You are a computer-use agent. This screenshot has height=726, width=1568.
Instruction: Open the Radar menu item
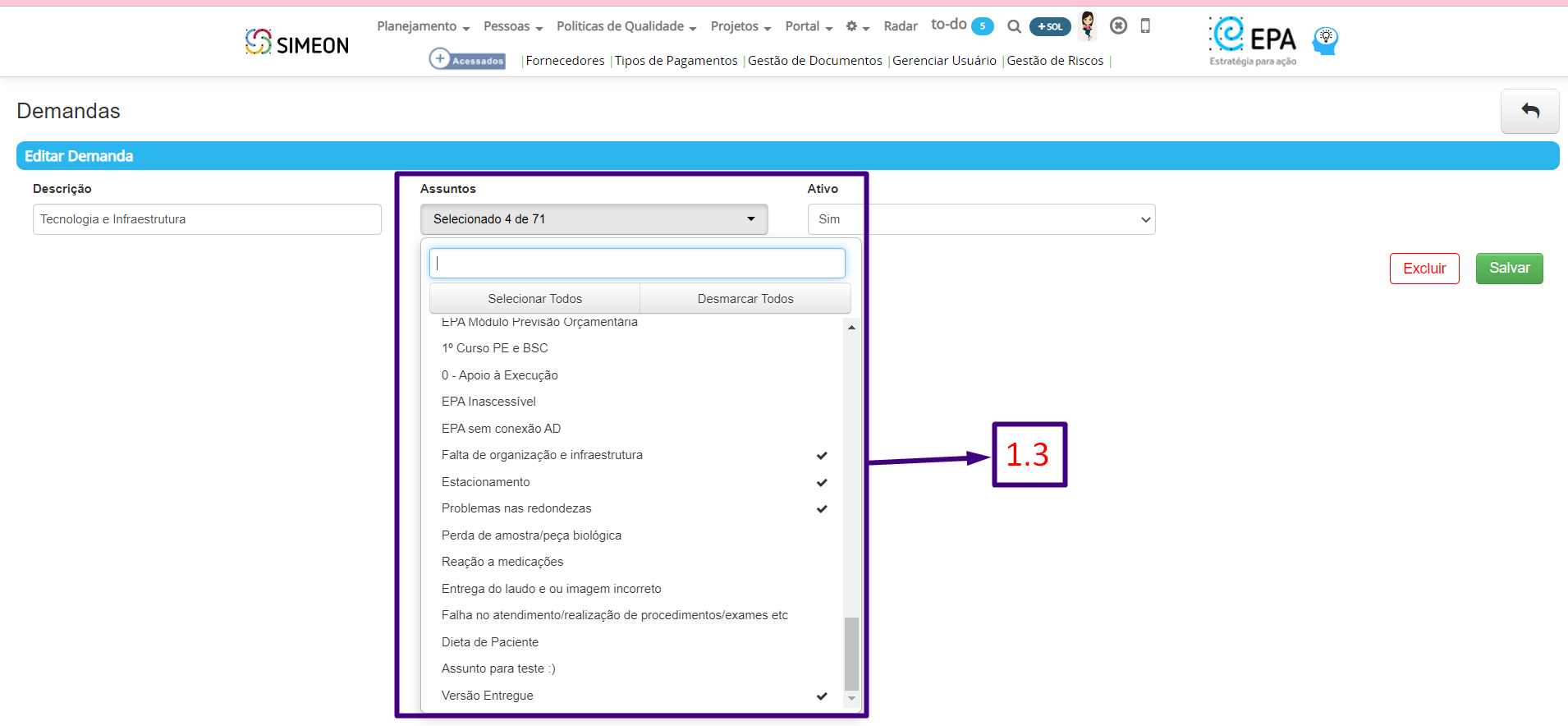point(901,26)
